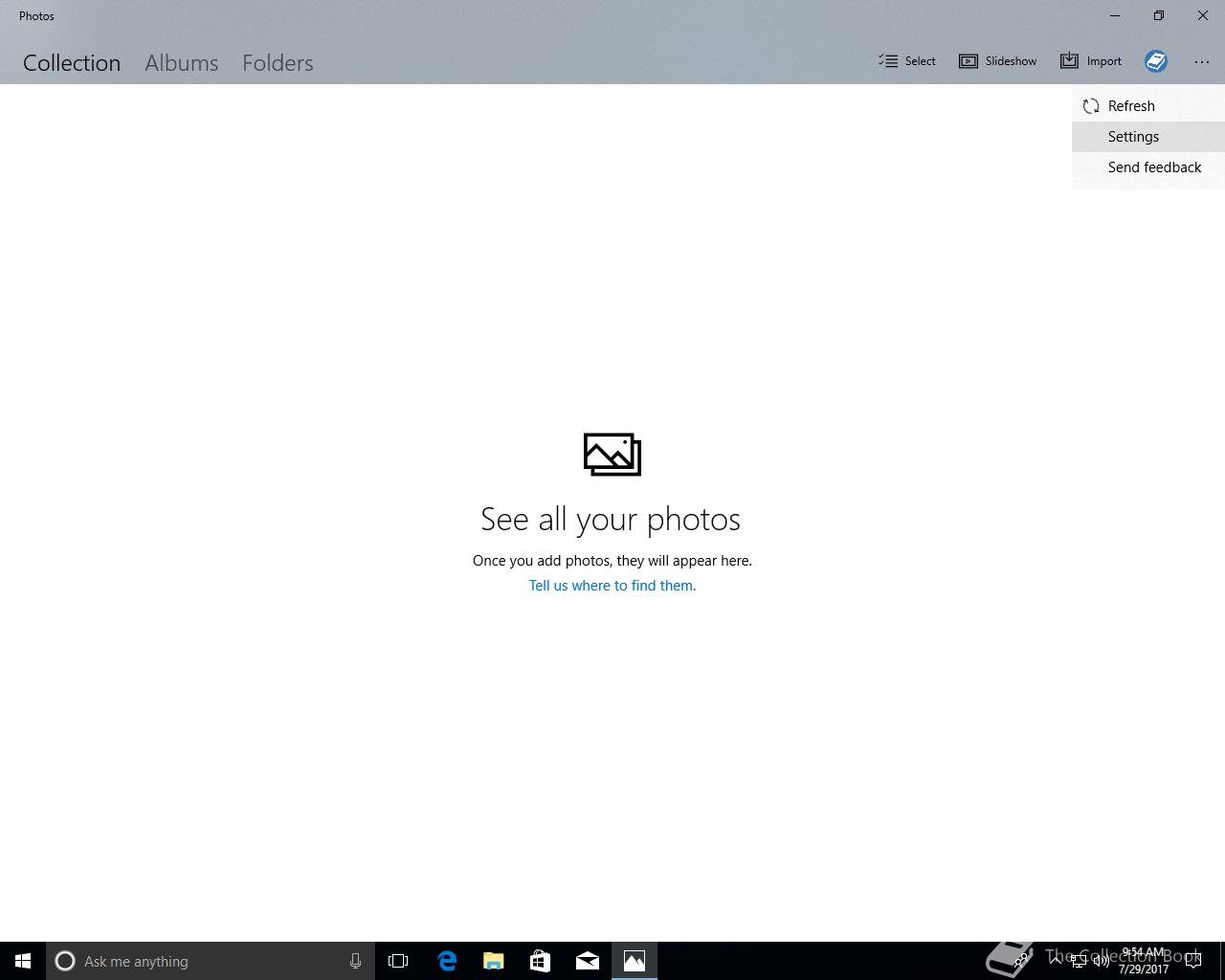Image resolution: width=1225 pixels, height=980 pixels.
Task: Open File Explorer from the taskbar
Action: (x=494, y=961)
